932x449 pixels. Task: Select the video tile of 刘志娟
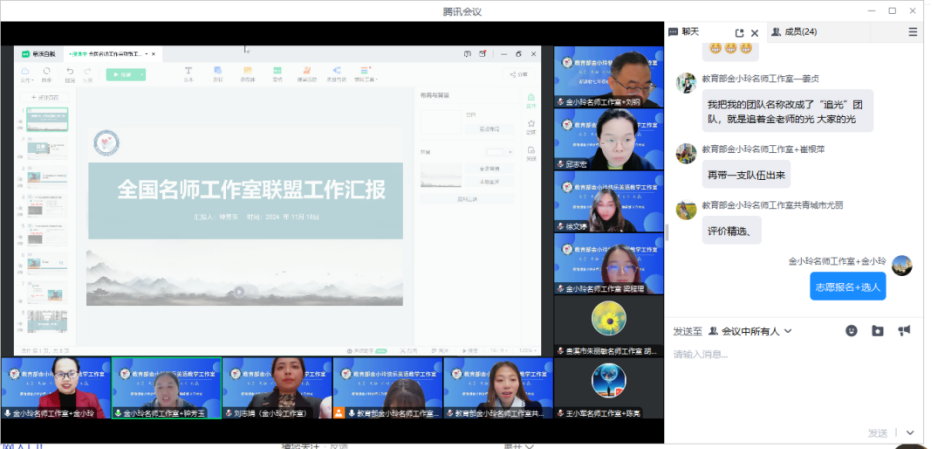tap(277, 388)
